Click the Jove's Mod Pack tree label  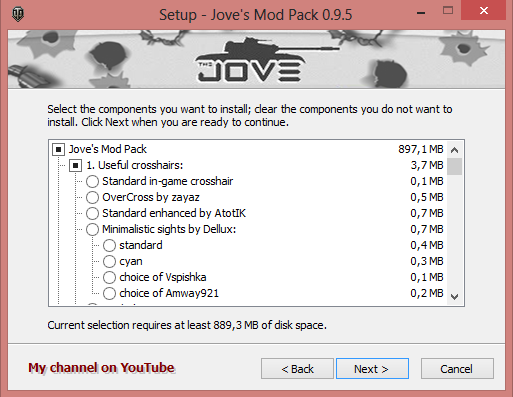(107, 149)
